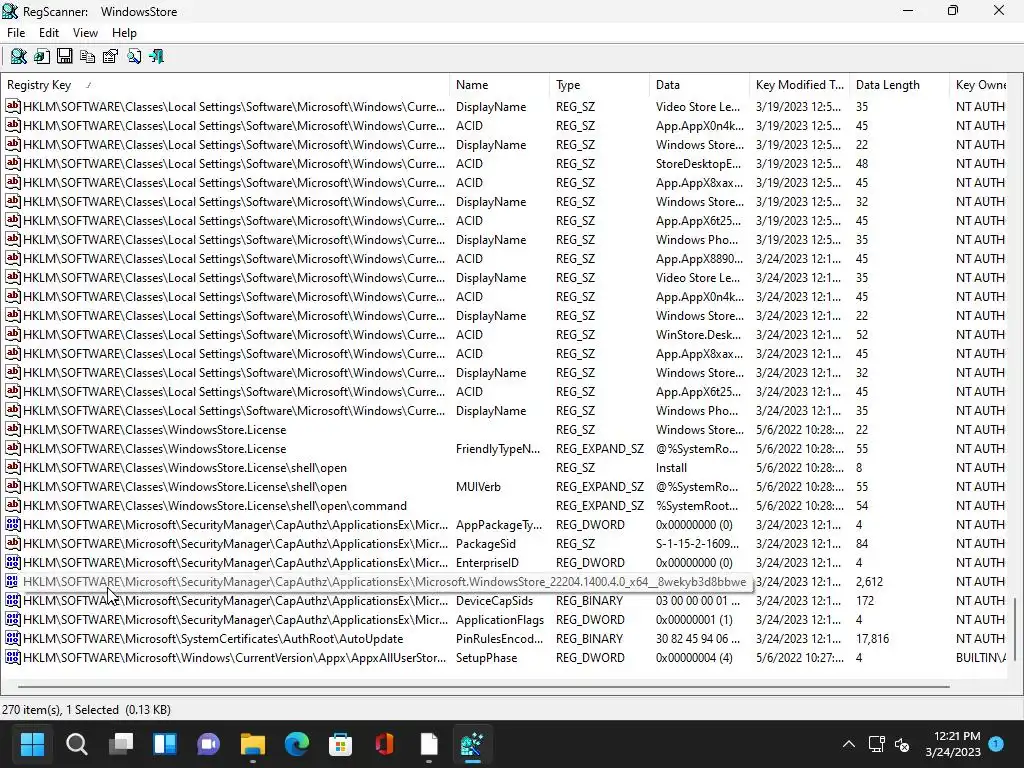Click the 'S-1-15-2-1609...' data cell

tap(697, 543)
